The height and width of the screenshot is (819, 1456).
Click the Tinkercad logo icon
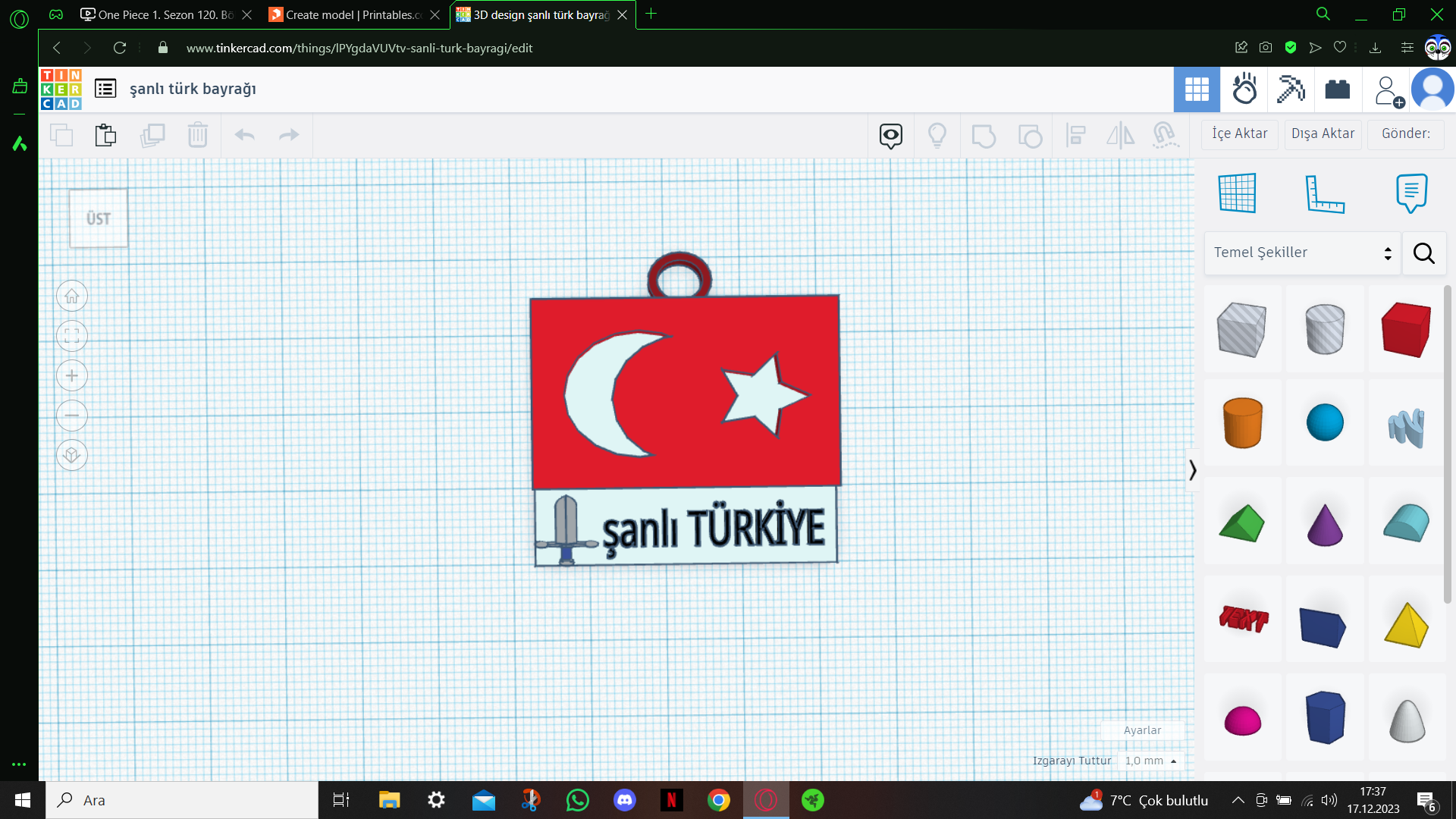[x=61, y=89]
